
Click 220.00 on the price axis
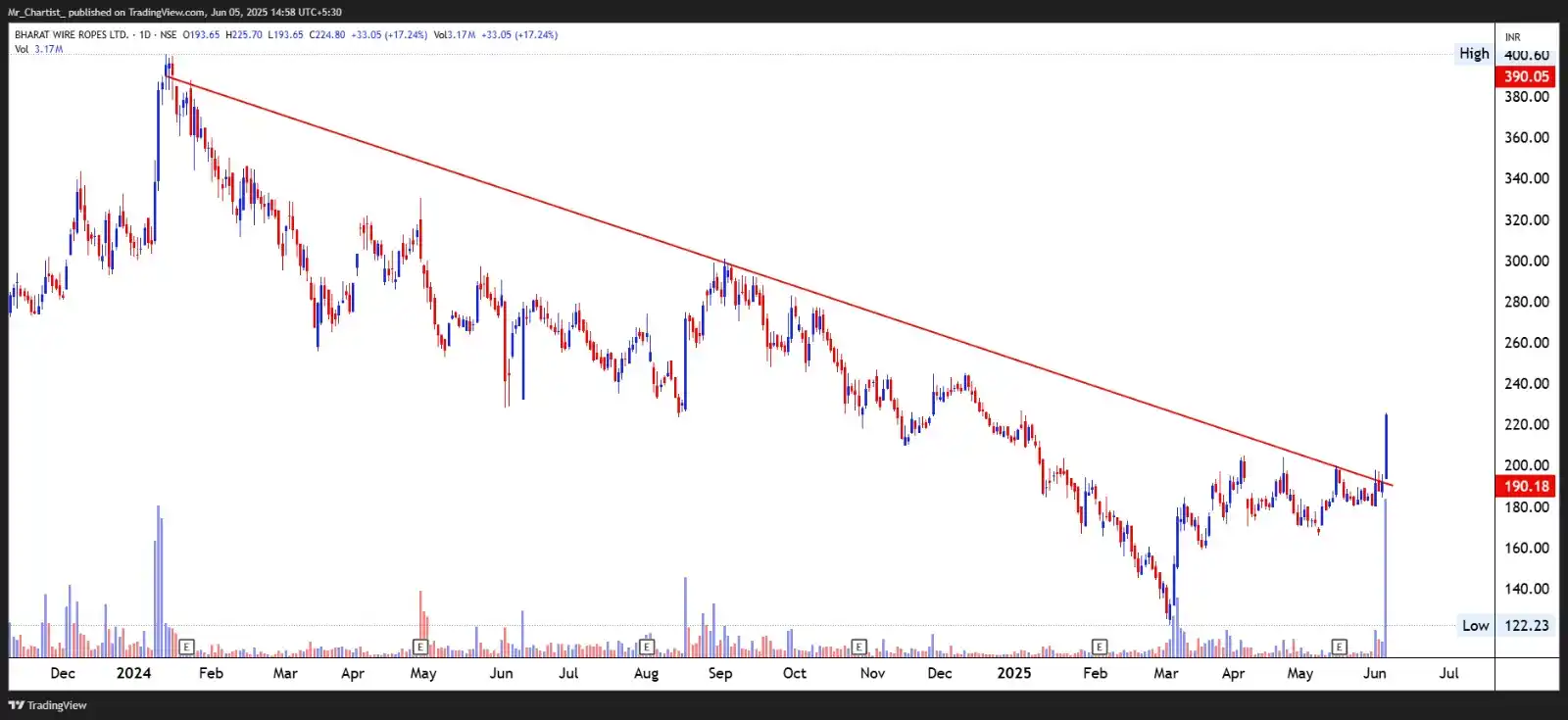[x=1526, y=424]
